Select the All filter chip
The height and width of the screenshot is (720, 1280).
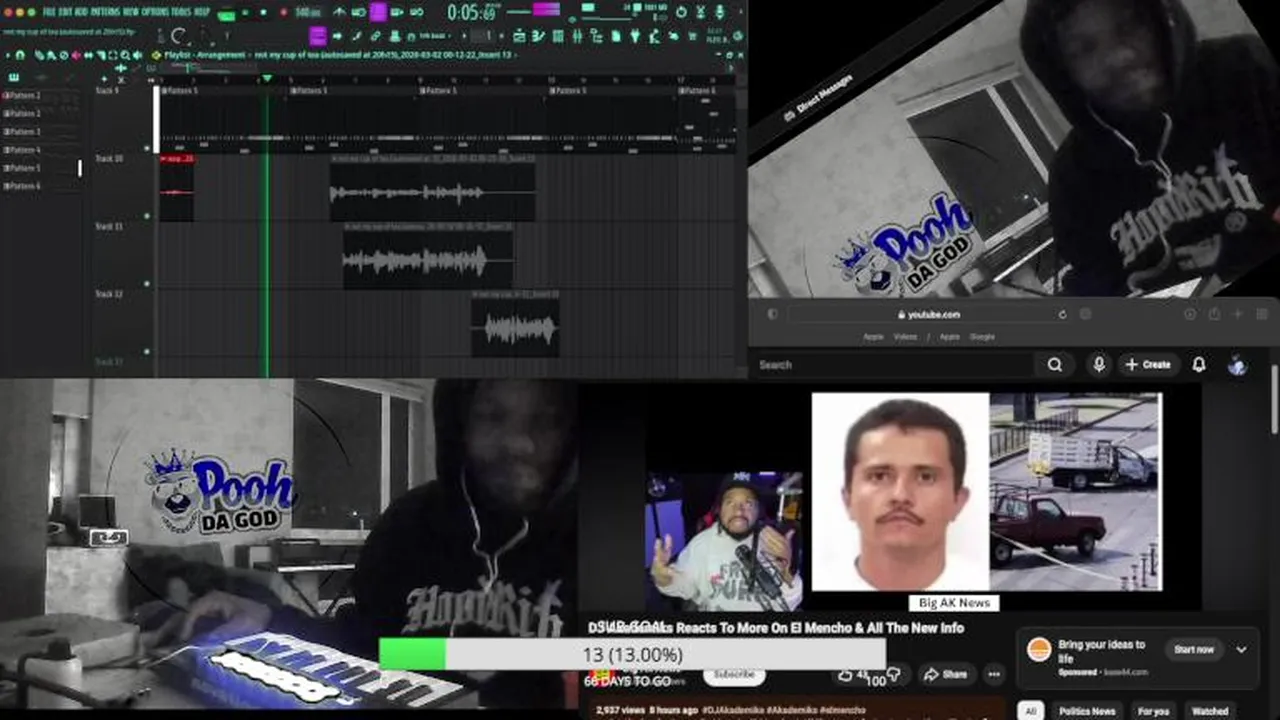(x=1030, y=711)
